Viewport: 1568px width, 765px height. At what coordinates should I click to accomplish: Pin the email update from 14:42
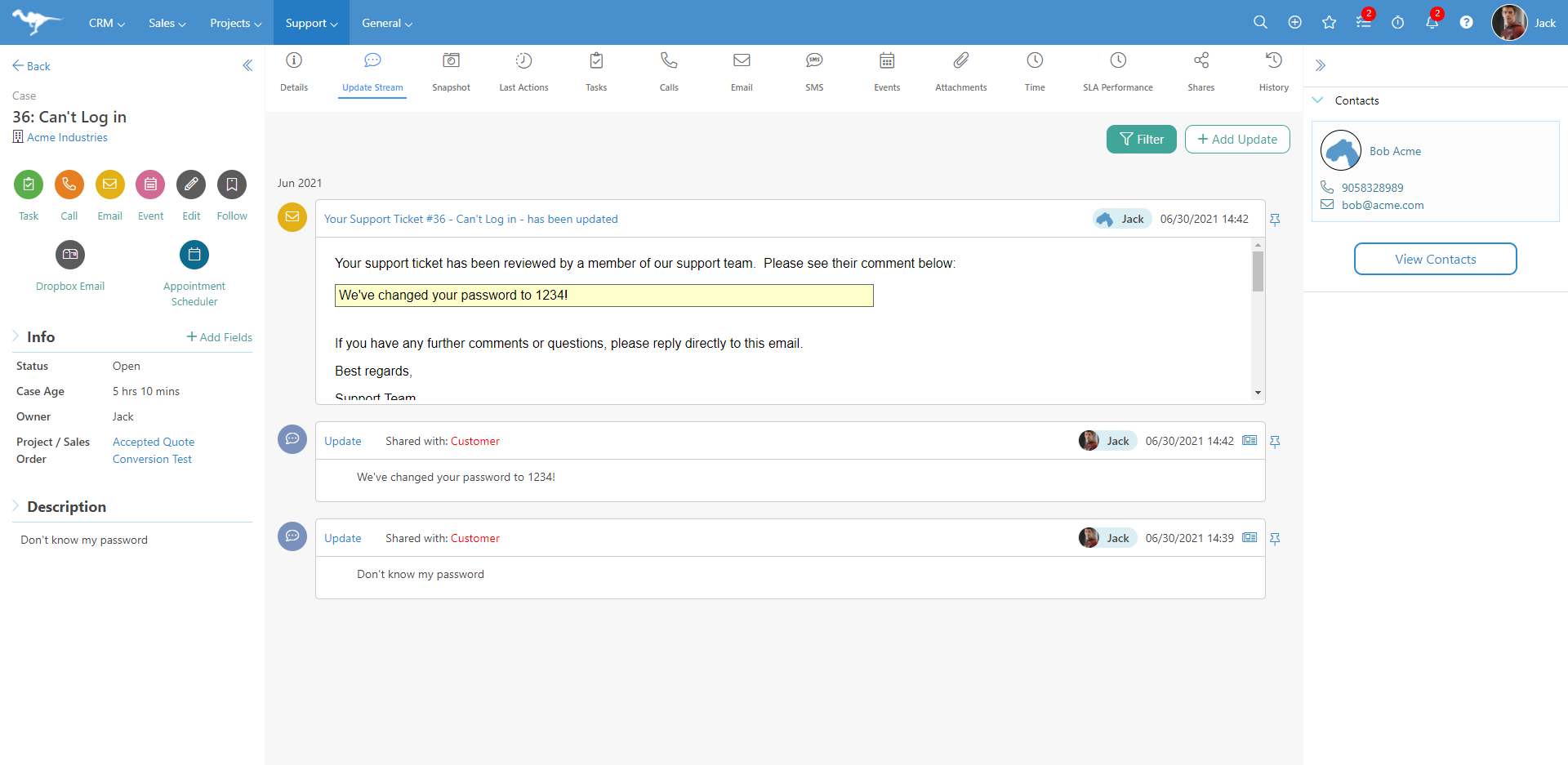tap(1275, 220)
